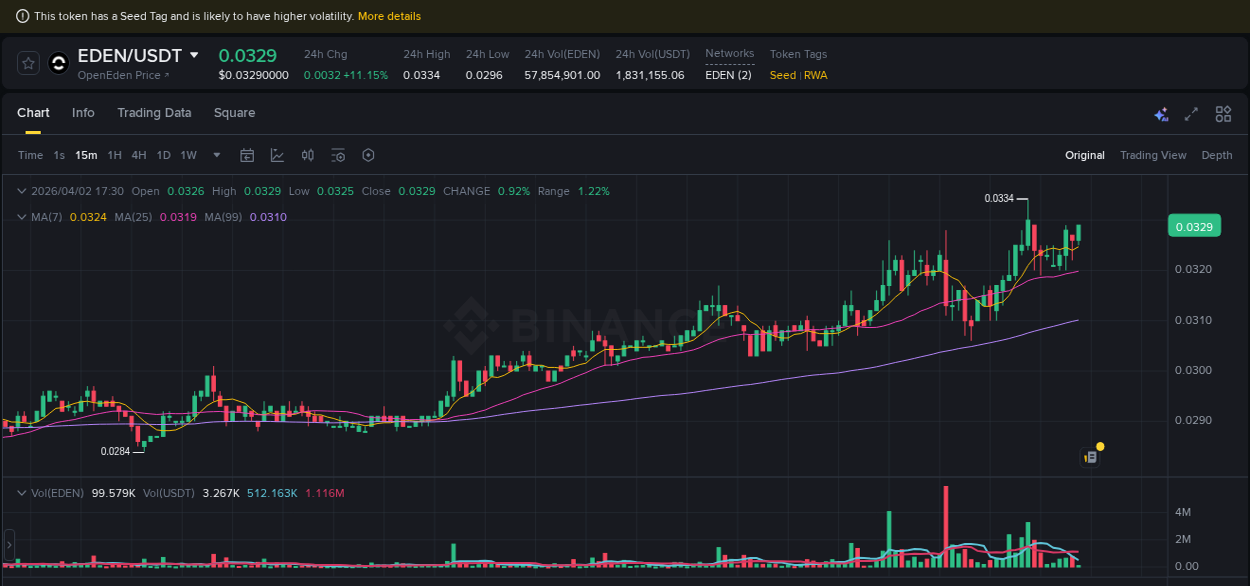Select the chart type icon

click(277, 155)
